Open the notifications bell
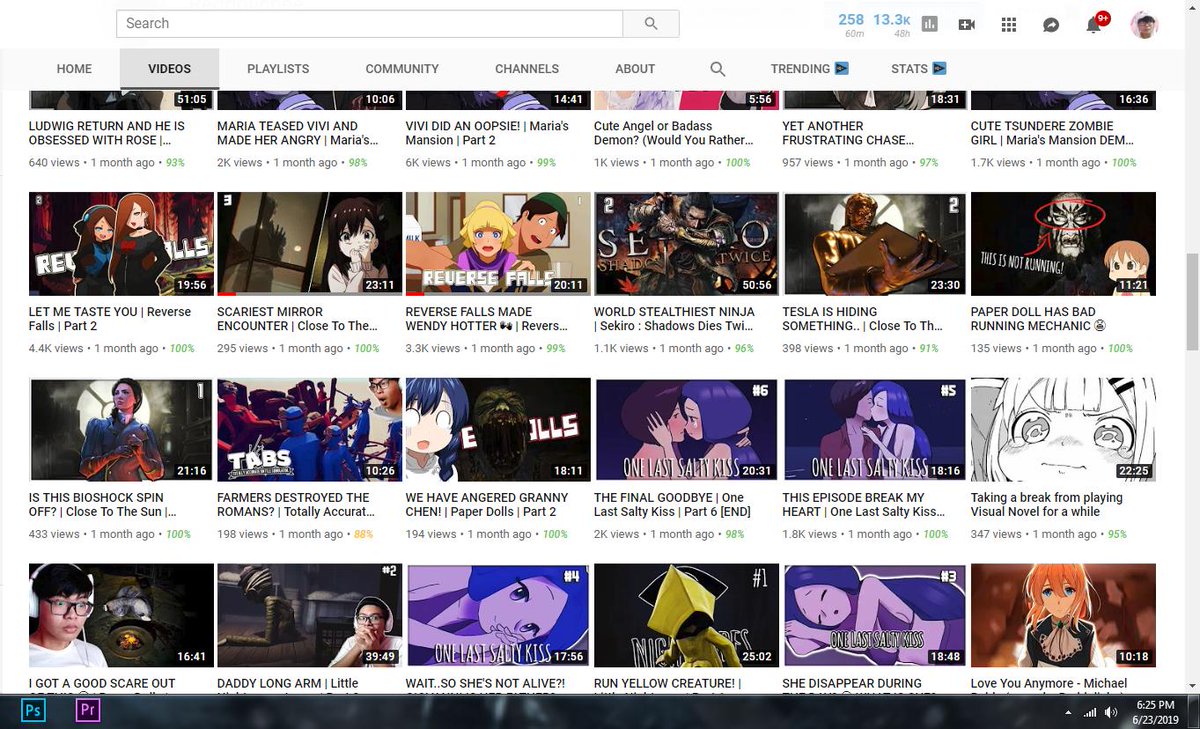 click(1094, 24)
